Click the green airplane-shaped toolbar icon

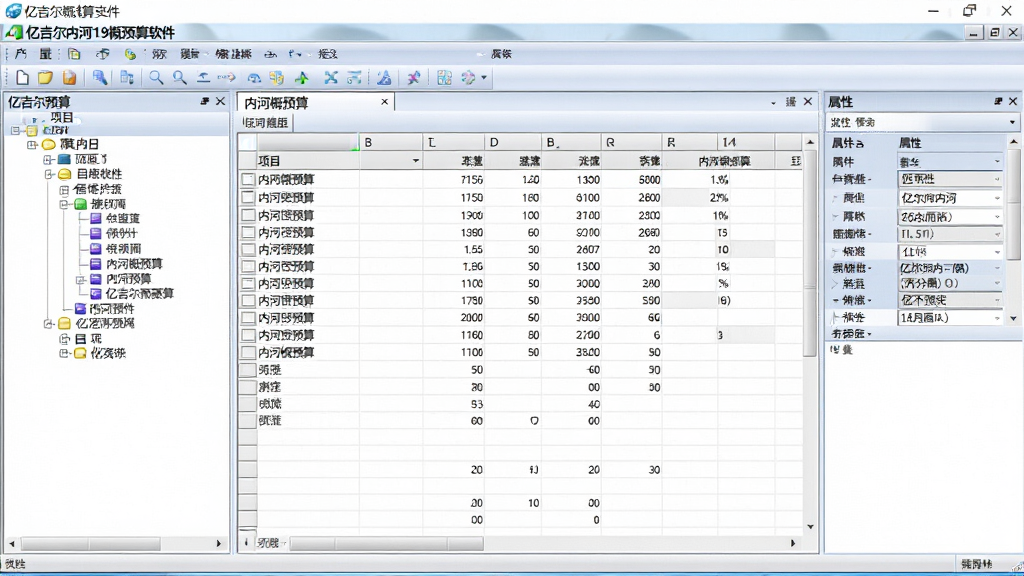coord(302,78)
